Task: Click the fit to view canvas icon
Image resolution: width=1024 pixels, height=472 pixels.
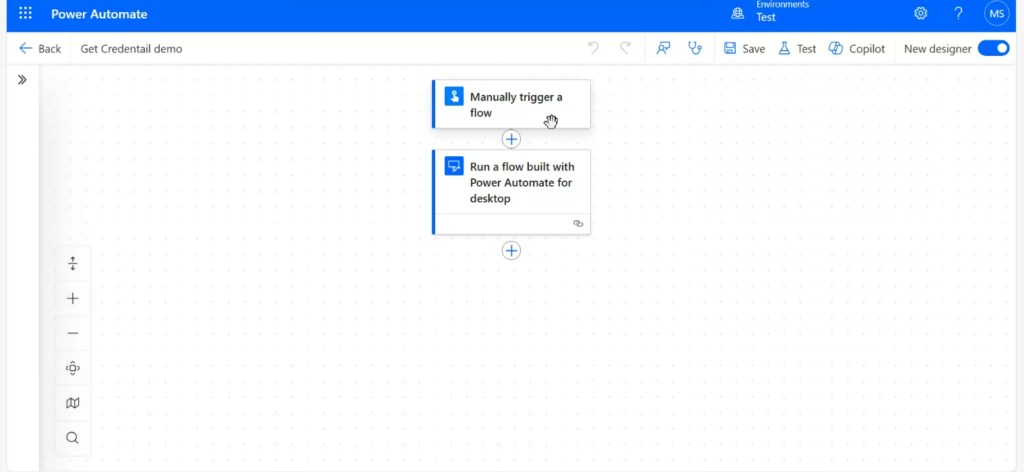Action: (x=72, y=368)
